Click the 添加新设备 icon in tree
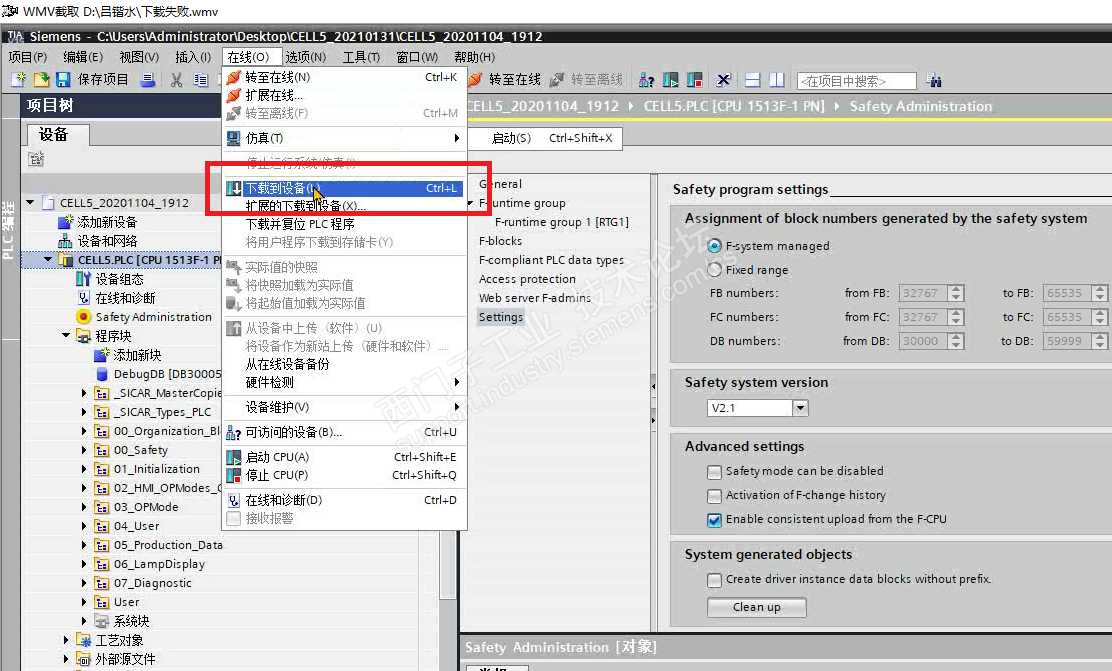Screen dimensions: 1112x671 pos(65,222)
